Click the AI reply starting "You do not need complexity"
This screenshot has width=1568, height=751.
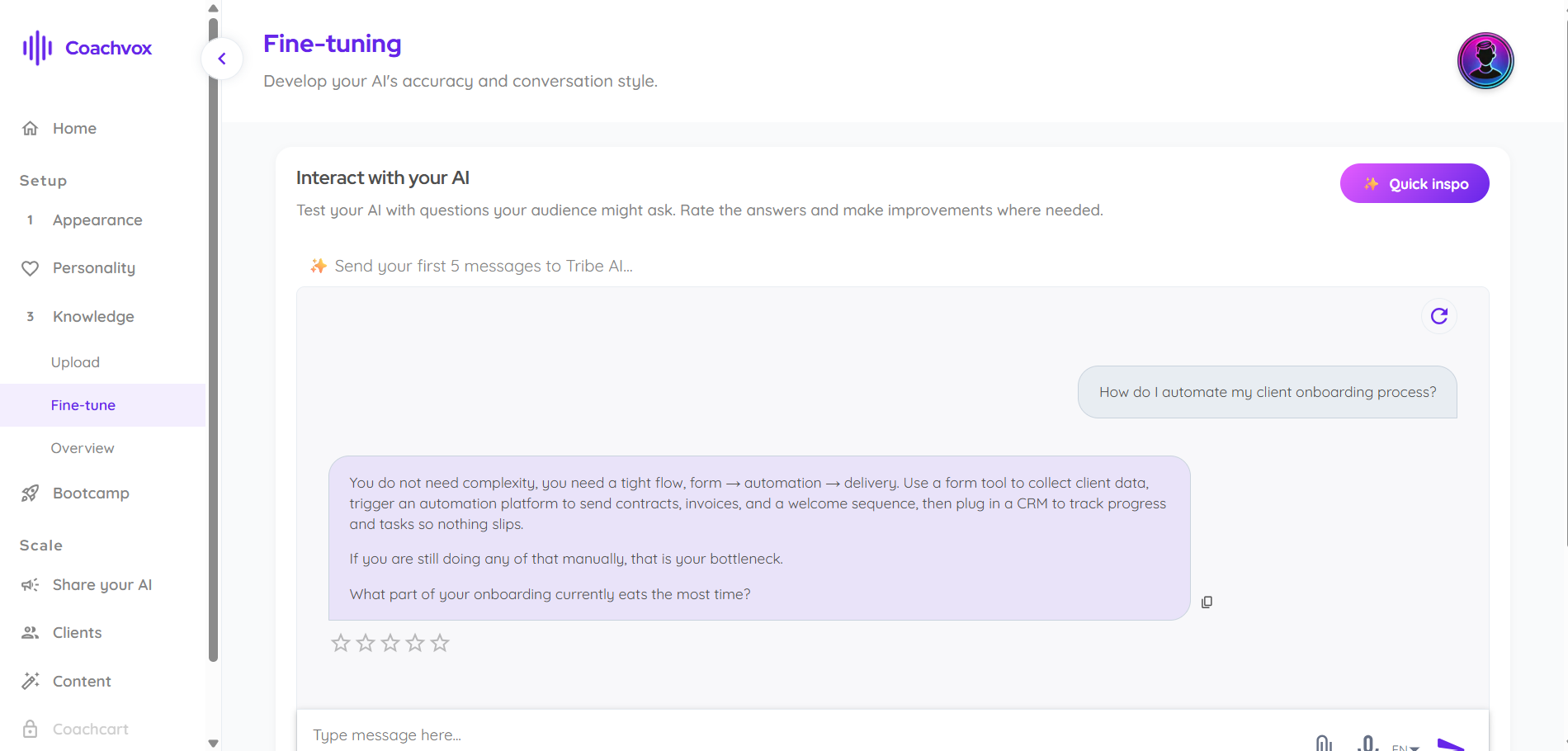click(759, 538)
